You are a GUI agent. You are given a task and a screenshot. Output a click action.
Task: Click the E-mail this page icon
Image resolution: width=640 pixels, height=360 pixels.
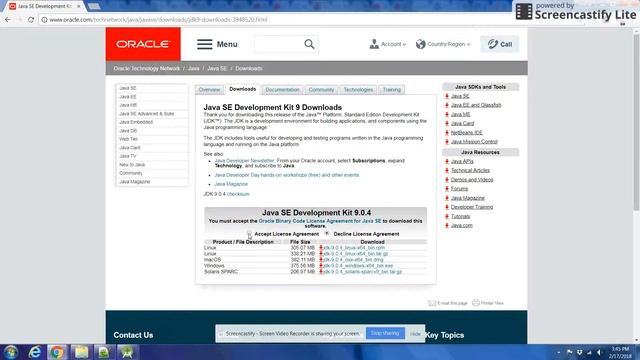point(432,303)
